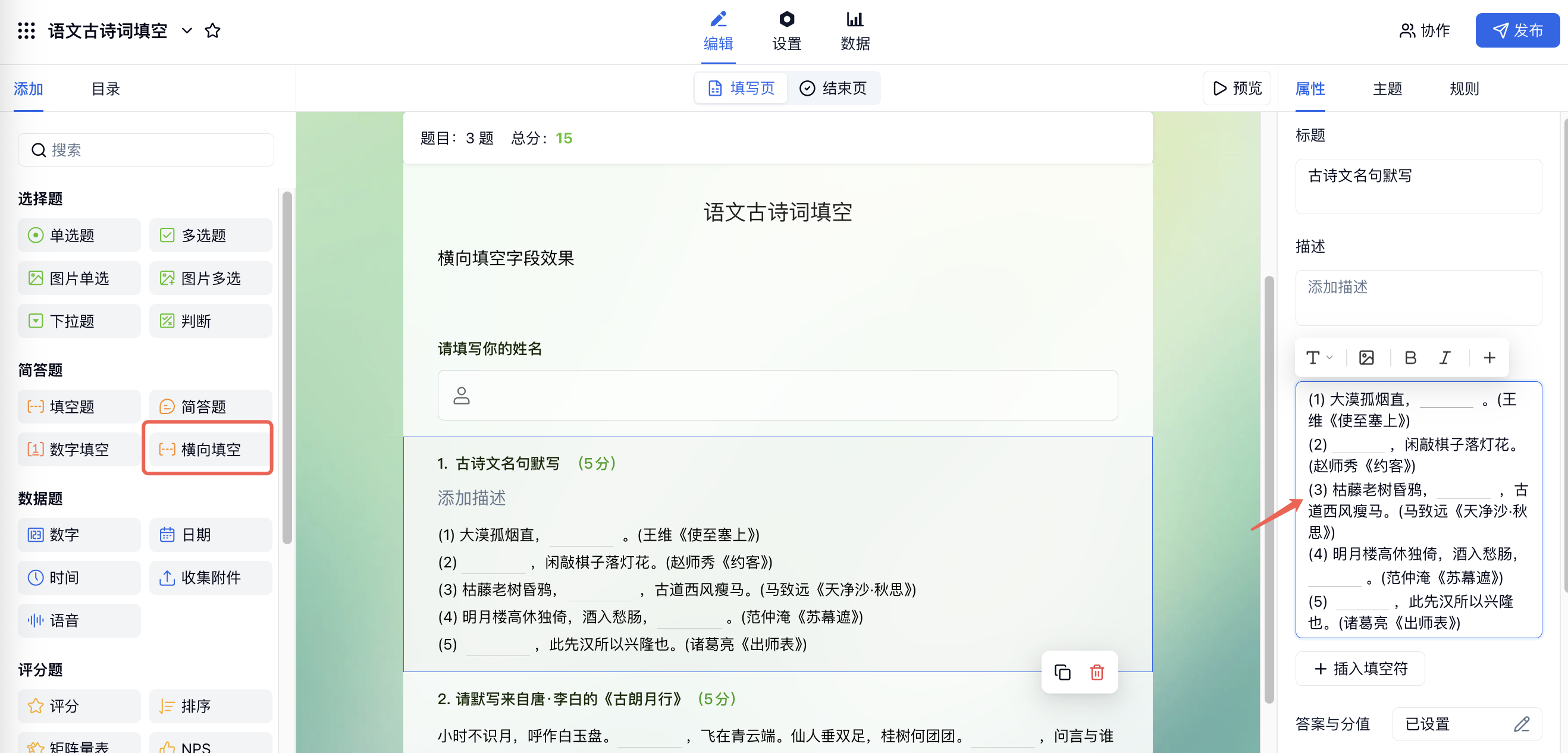Viewport: 1568px width, 753px height.
Task: Add a 日期 date field
Action: pyautogui.click(x=211, y=535)
